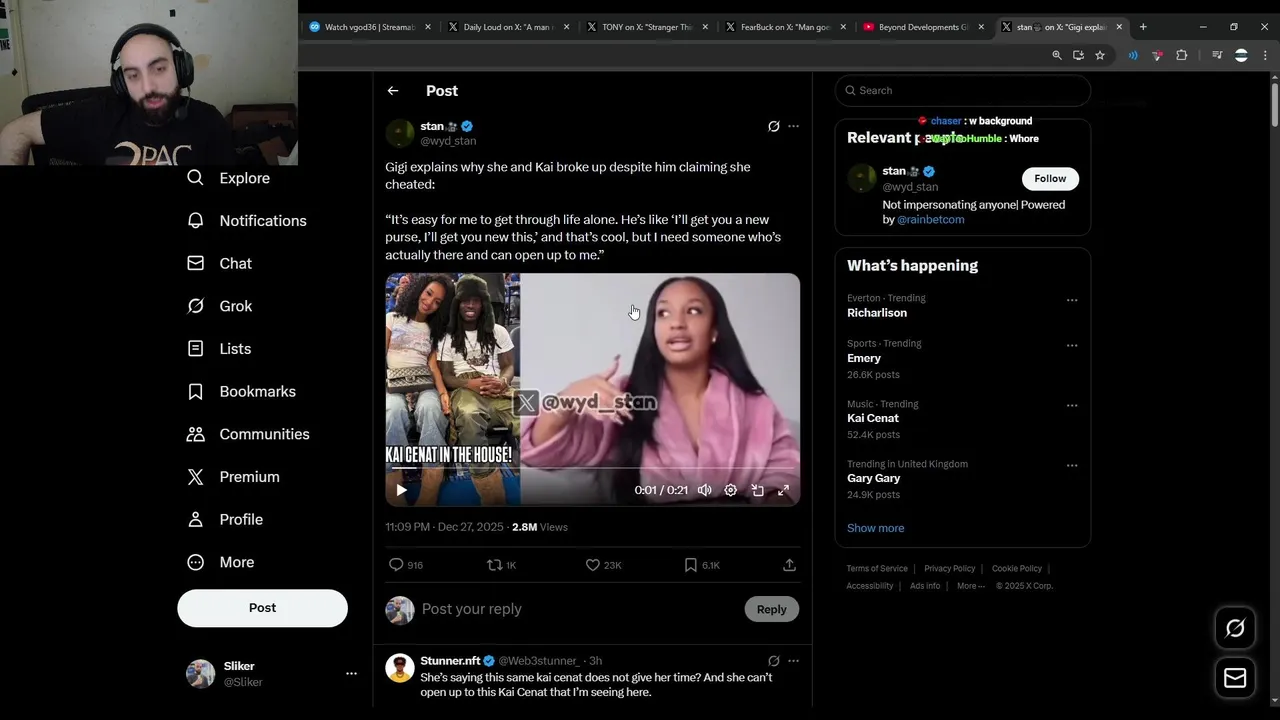This screenshot has height=720, width=1280.
Task: Open Grok in the sidebar
Action: pos(219,306)
